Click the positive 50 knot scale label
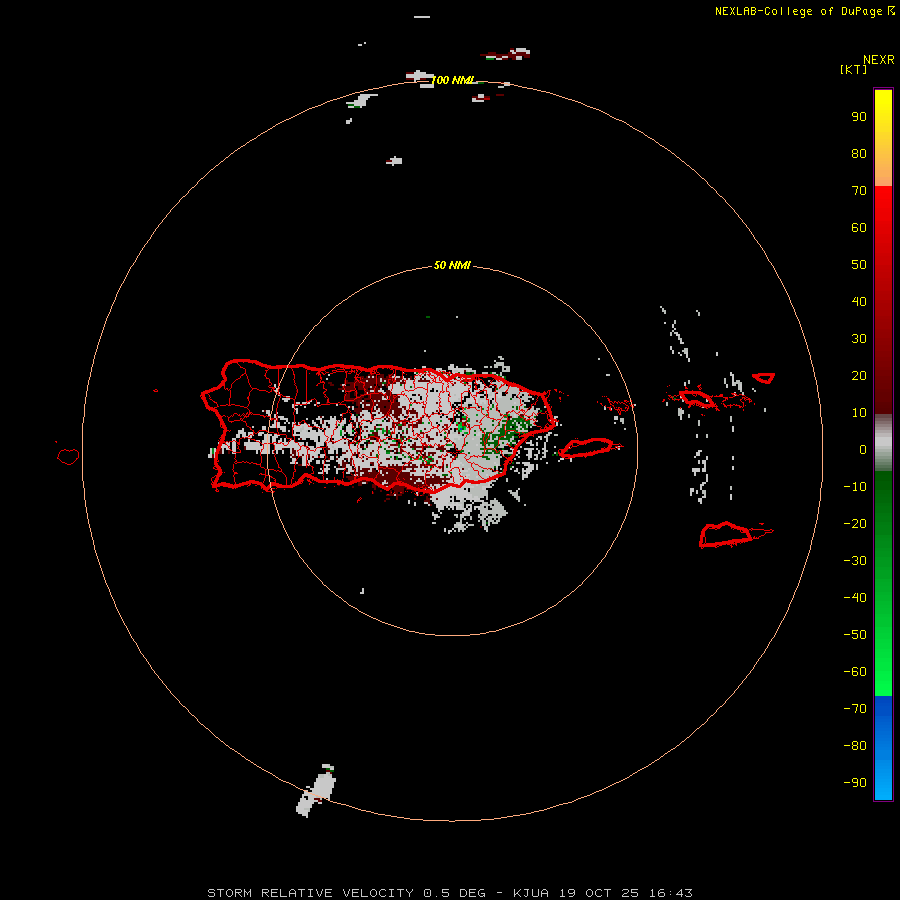This screenshot has height=900, width=900. 859,265
